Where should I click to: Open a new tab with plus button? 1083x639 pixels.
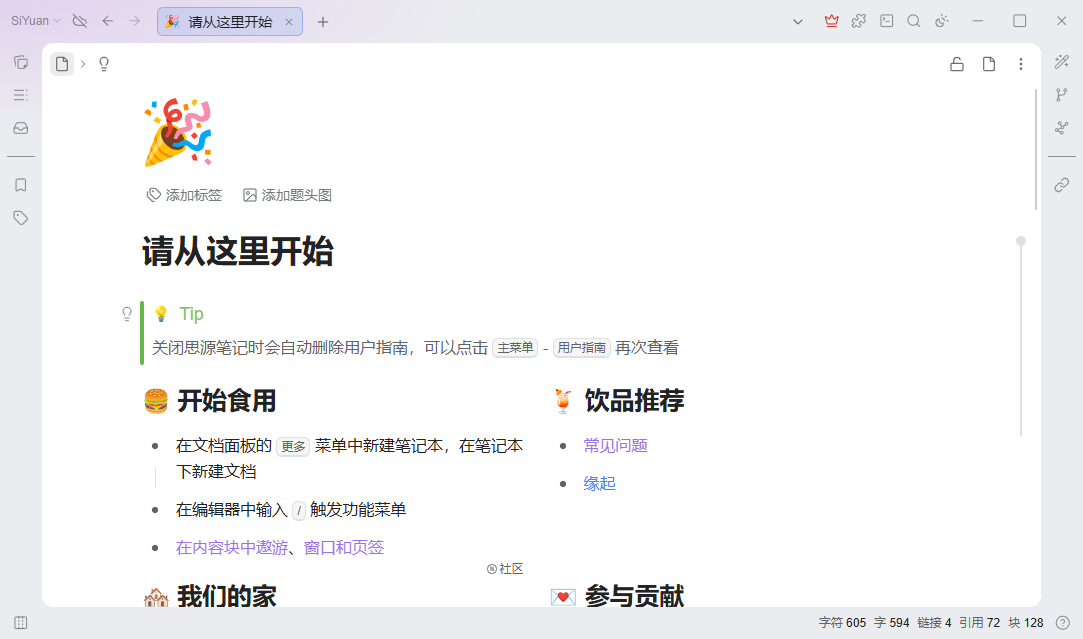323,22
